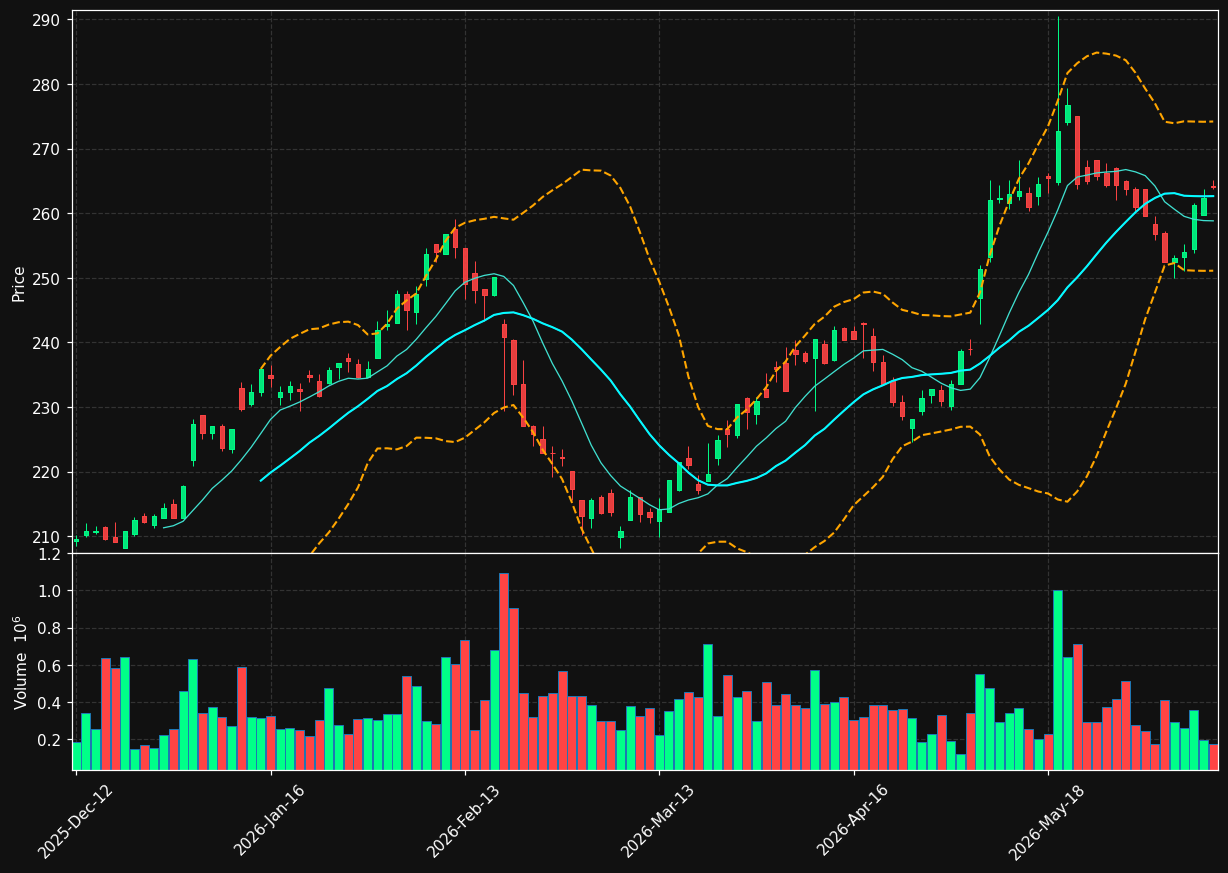The width and height of the screenshot is (1228, 873).
Task: Click the 2025-Dec-12 date label
Action: point(76,821)
